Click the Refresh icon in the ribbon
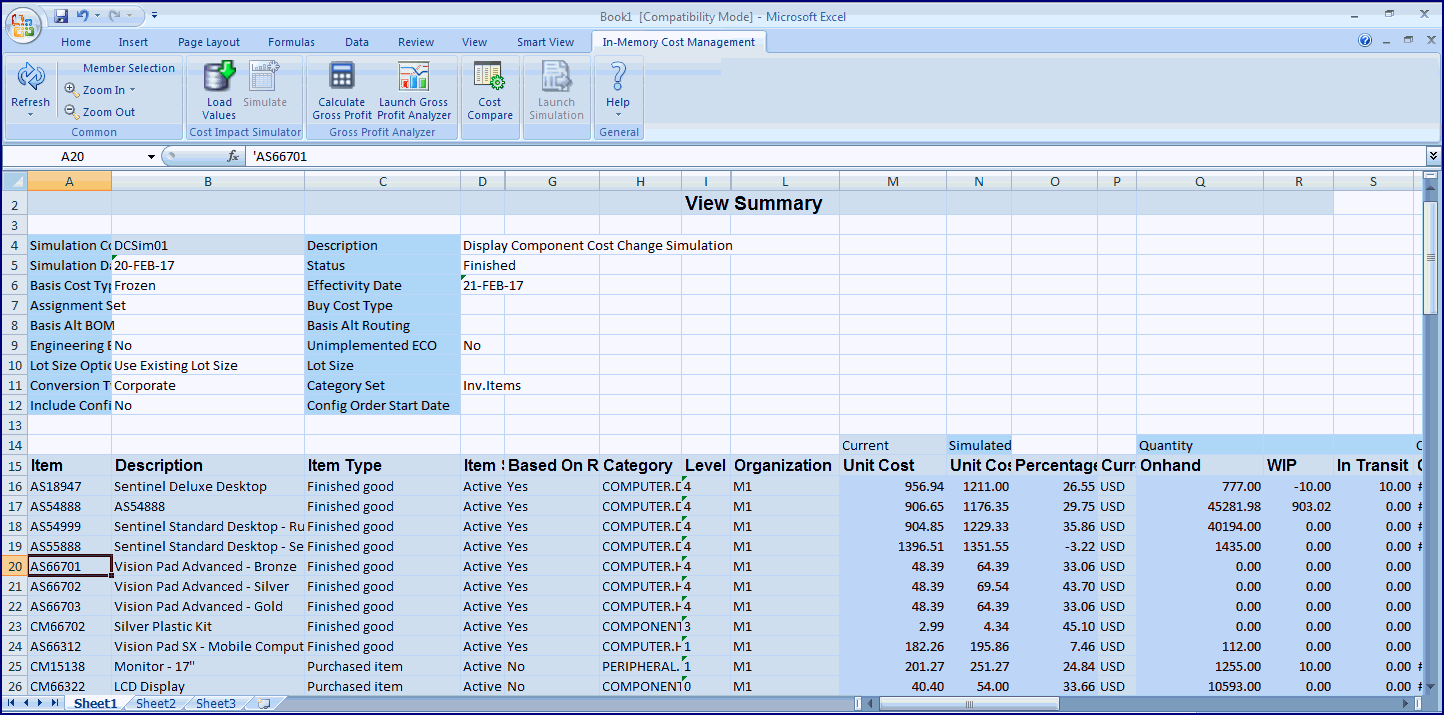 pos(30,78)
